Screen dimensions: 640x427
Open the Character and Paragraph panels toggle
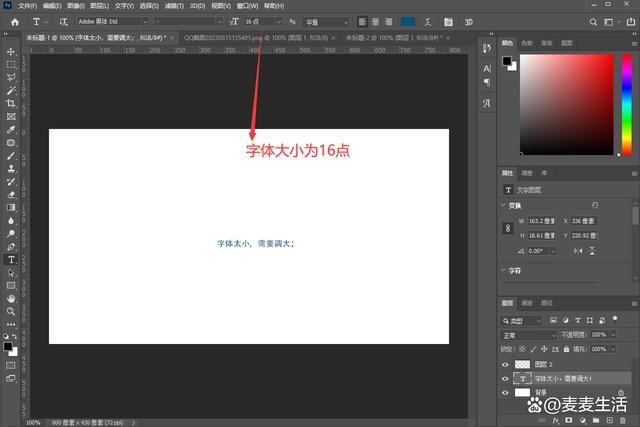pos(448,22)
